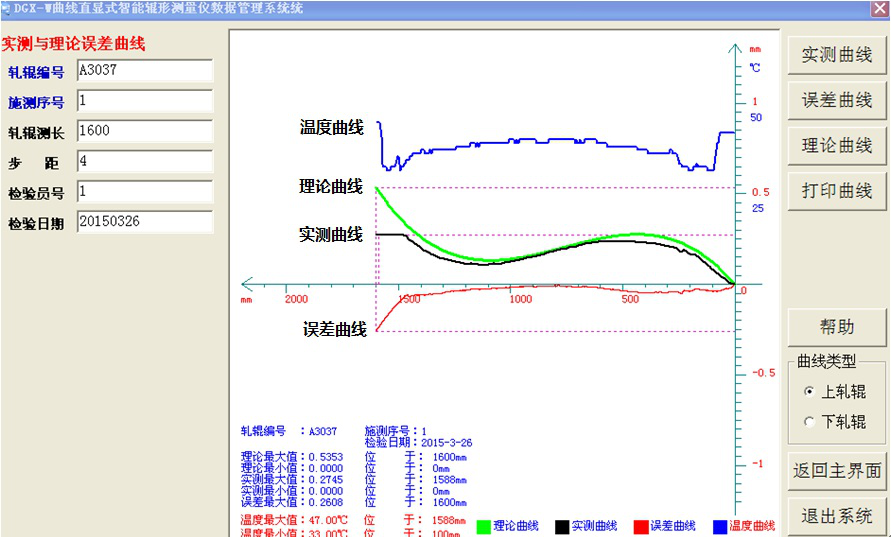891x537 pixels.
Task: Click the green 理论曲线 legend swatch
Action: coord(483,526)
